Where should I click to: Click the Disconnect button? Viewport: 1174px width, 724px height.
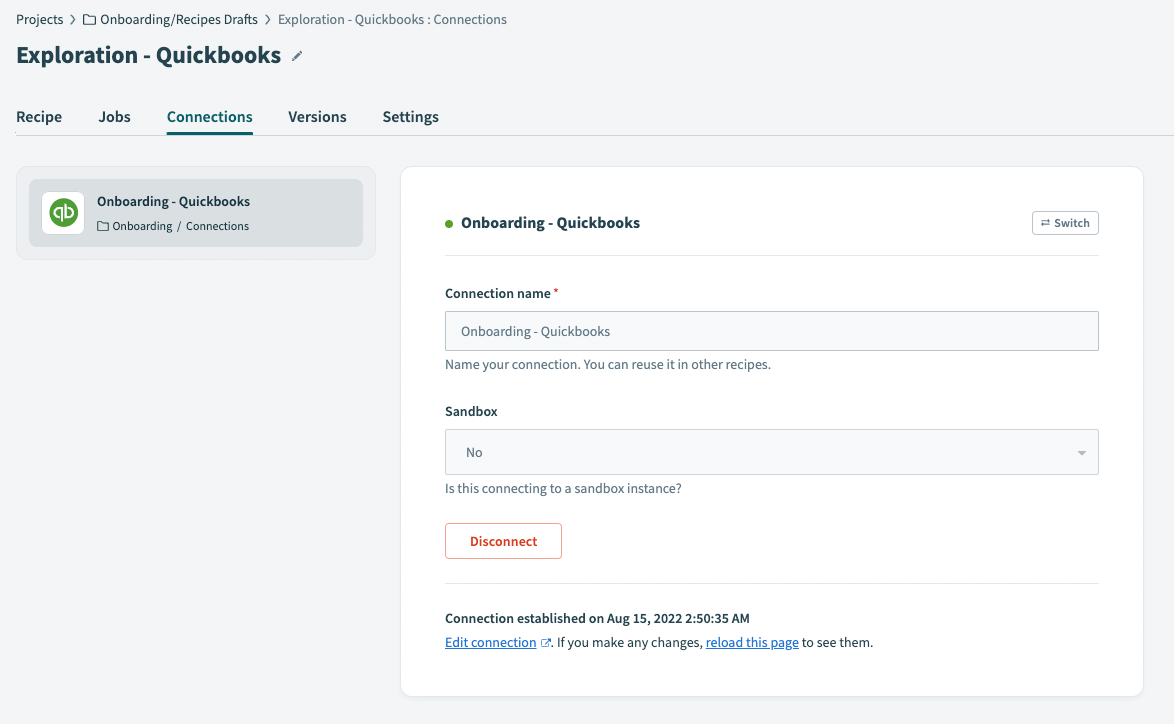tap(503, 540)
